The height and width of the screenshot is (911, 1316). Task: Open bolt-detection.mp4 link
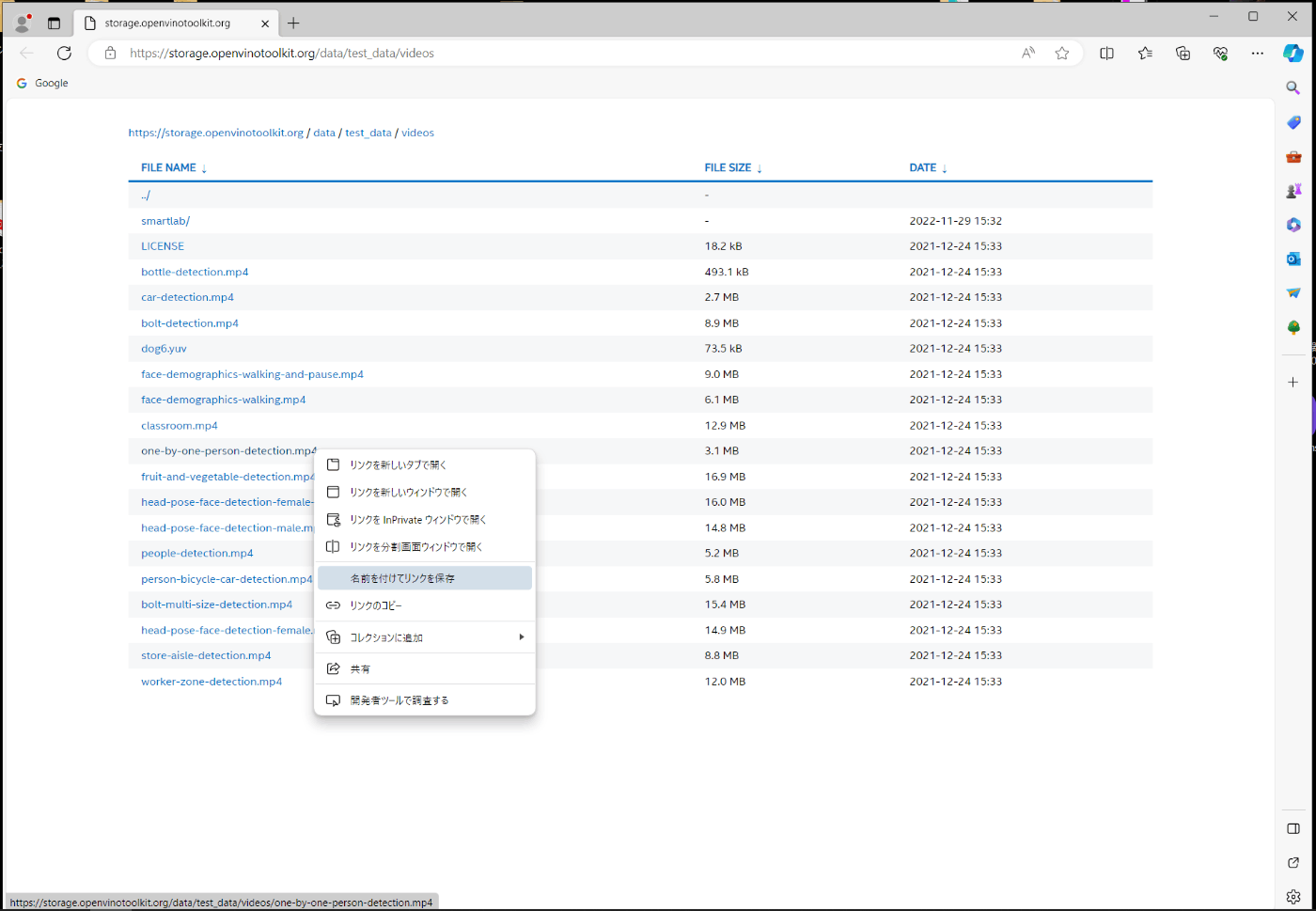tap(190, 323)
